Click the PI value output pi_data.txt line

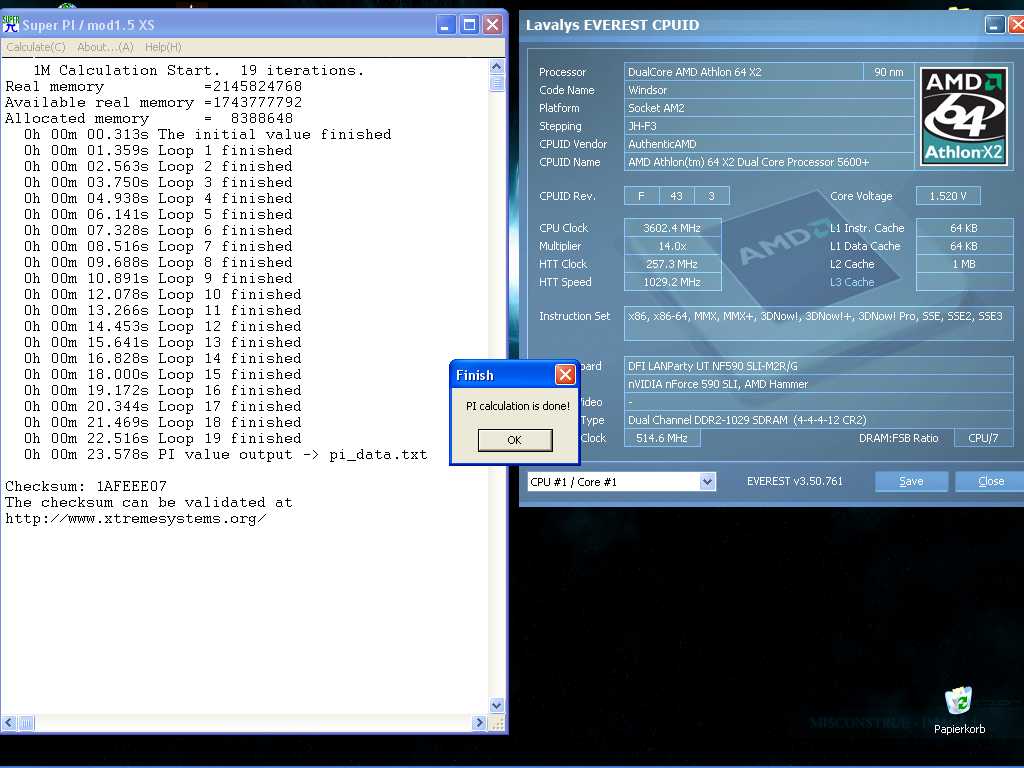pyautogui.click(x=226, y=455)
